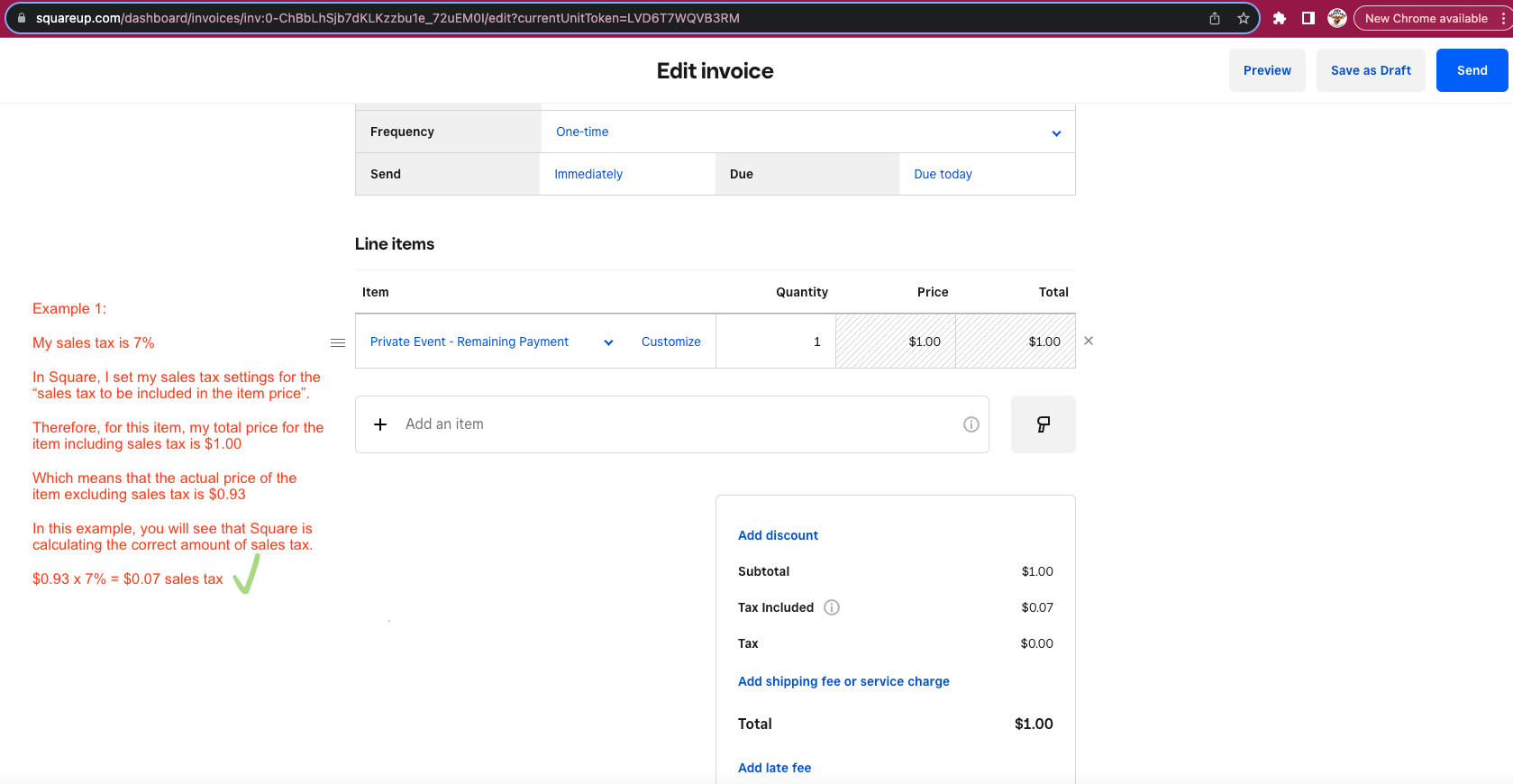Remove the Private Event line item
This screenshot has height=784, width=1513.
(1089, 341)
